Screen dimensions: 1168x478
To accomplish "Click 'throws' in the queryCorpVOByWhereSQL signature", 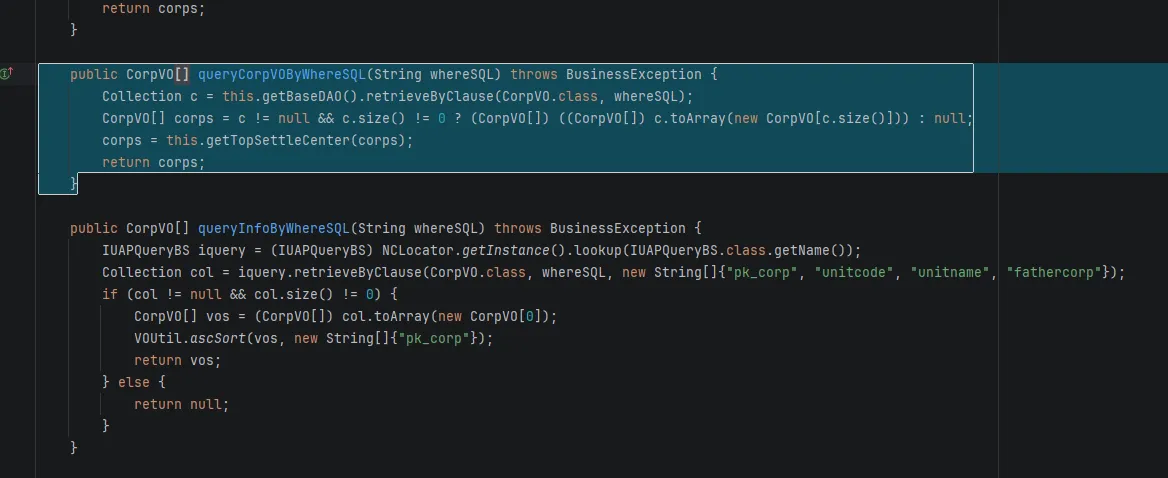I will click(534, 74).
